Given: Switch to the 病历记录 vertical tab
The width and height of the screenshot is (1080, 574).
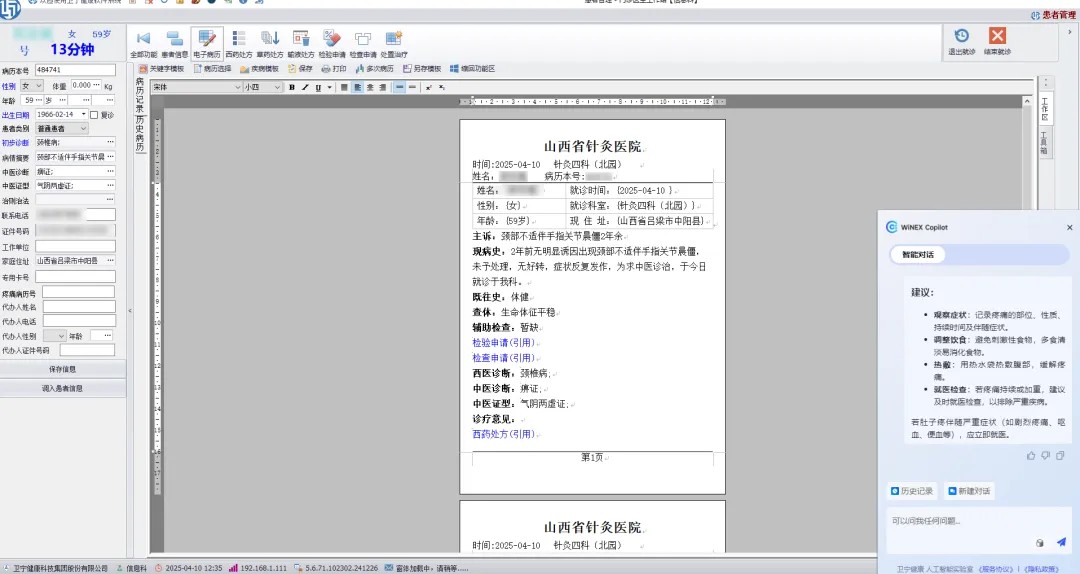Looking at the screenshot, I should tap(140, 95).
